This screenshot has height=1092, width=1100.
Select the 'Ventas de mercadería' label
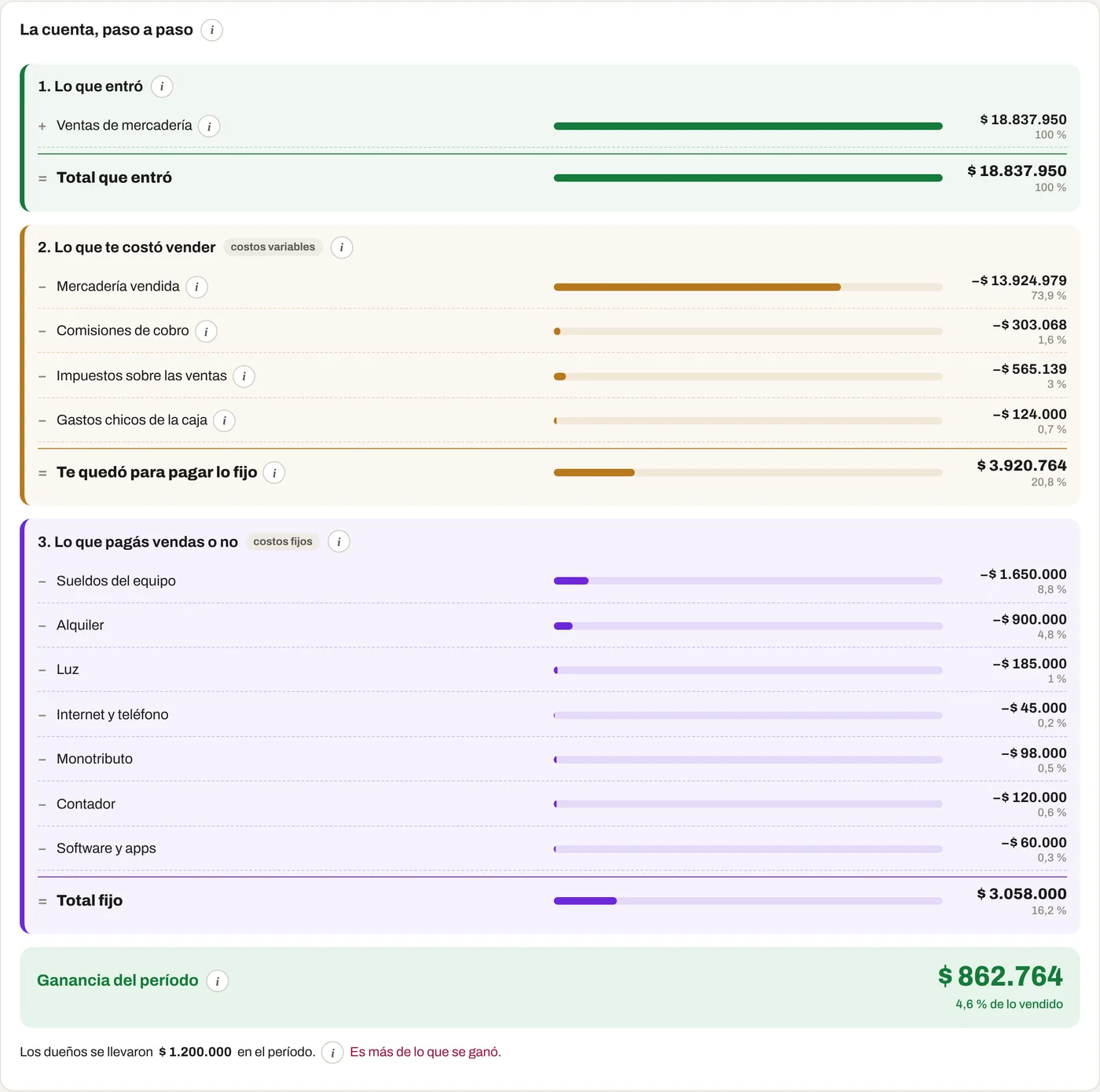tap(124, 126)
